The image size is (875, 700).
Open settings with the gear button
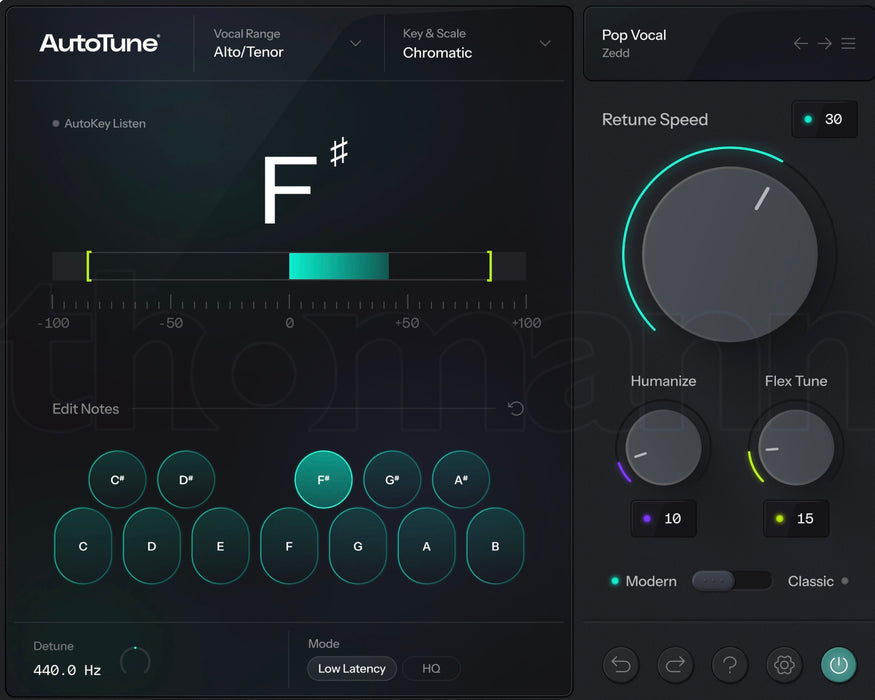pos(784,664)
